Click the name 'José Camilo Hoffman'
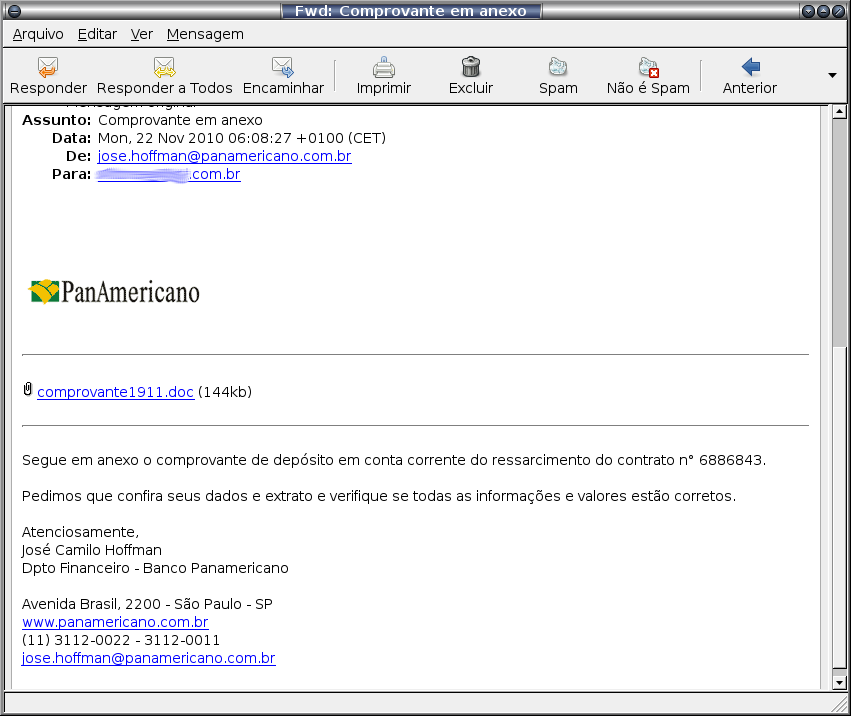The image size is (851, 716). click(92, 550)
